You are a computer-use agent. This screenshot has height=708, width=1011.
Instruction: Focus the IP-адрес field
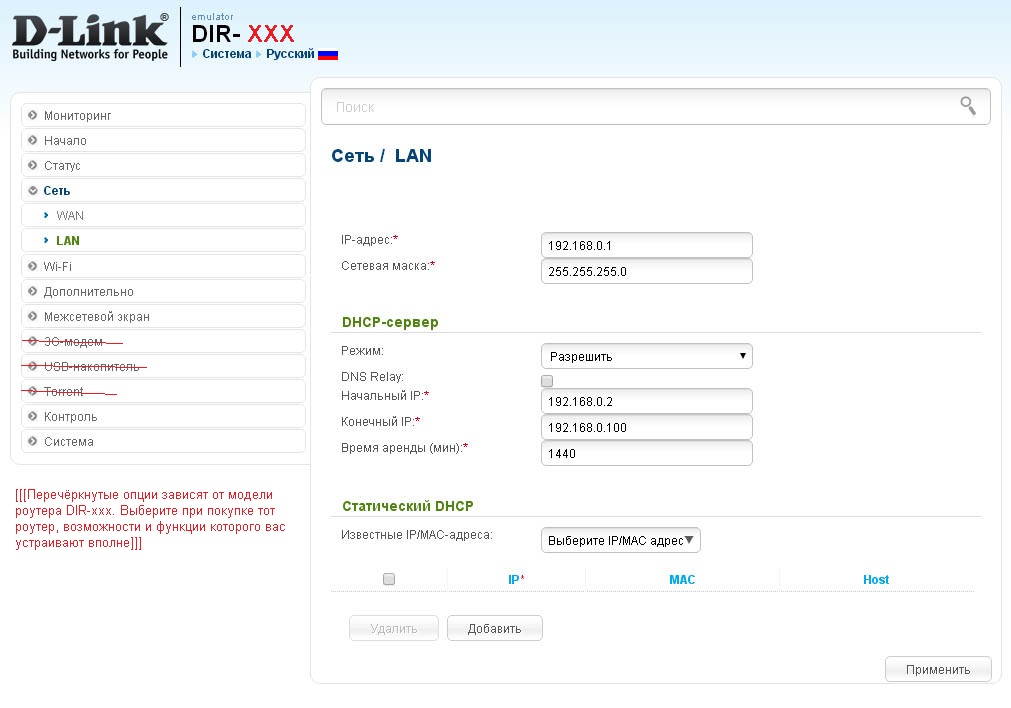646,245
